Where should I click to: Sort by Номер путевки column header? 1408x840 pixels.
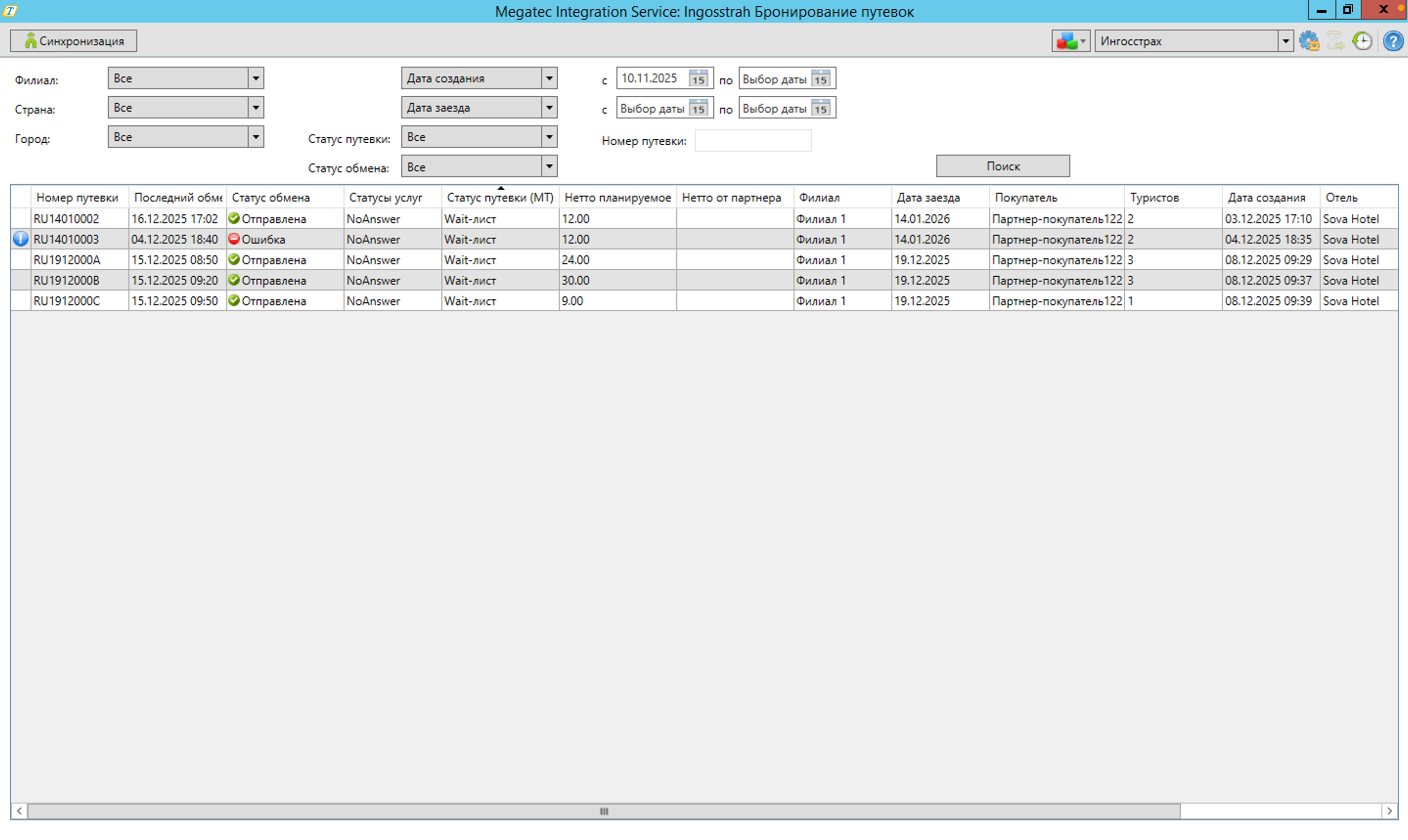77,198
